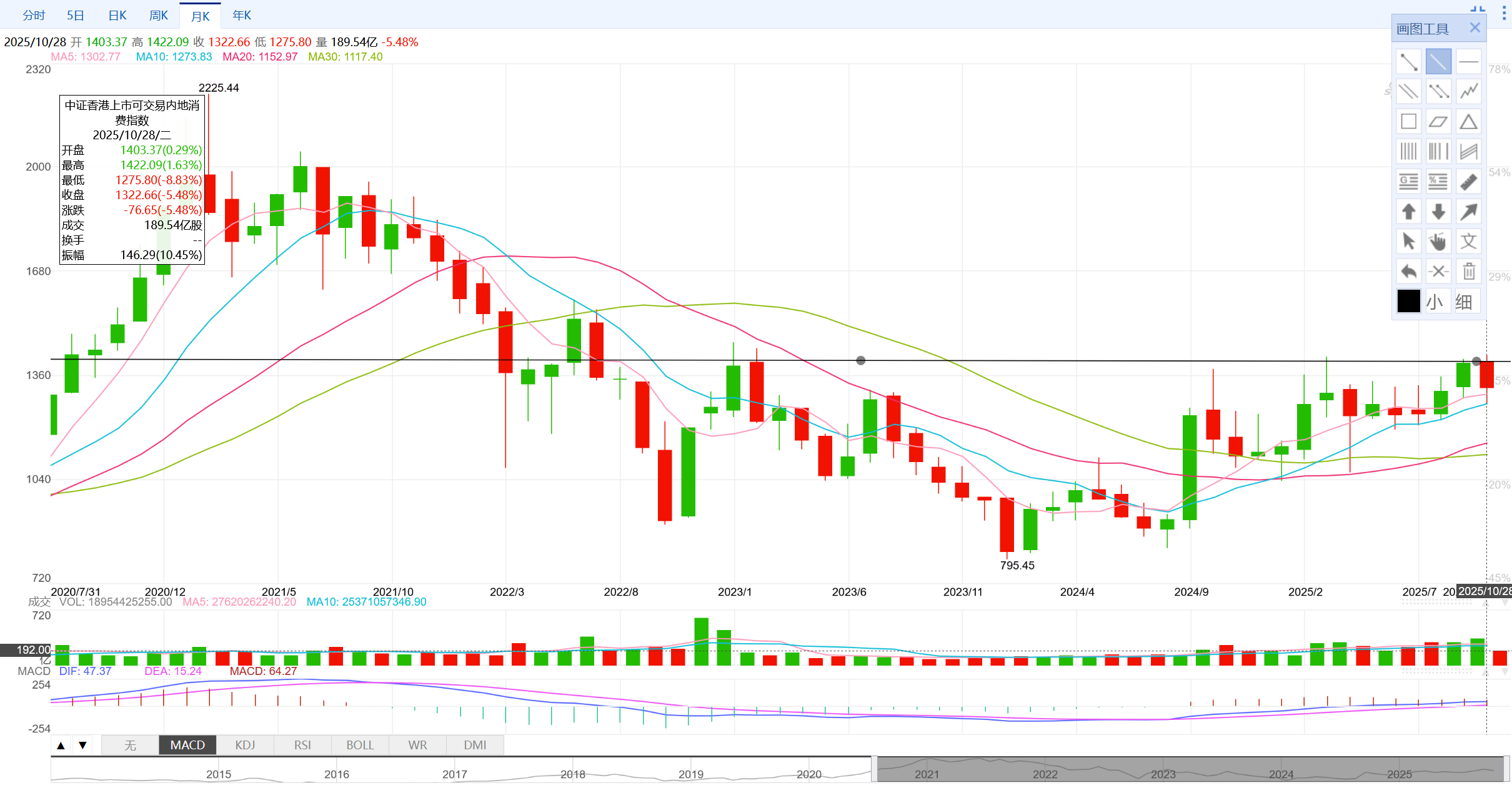Open the black color swatch
The image size is (1512, 808).
point(1408,301)
